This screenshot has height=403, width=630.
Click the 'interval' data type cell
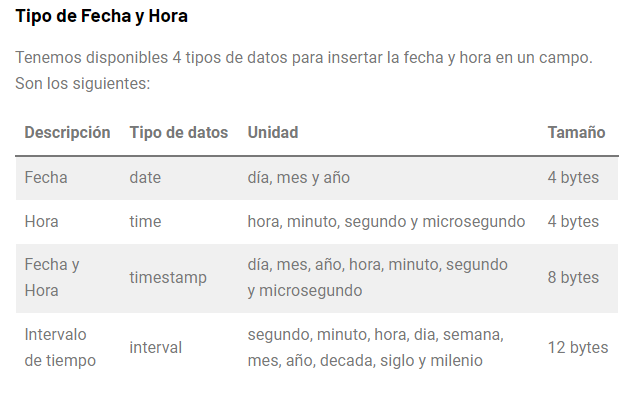pos(155,348)
